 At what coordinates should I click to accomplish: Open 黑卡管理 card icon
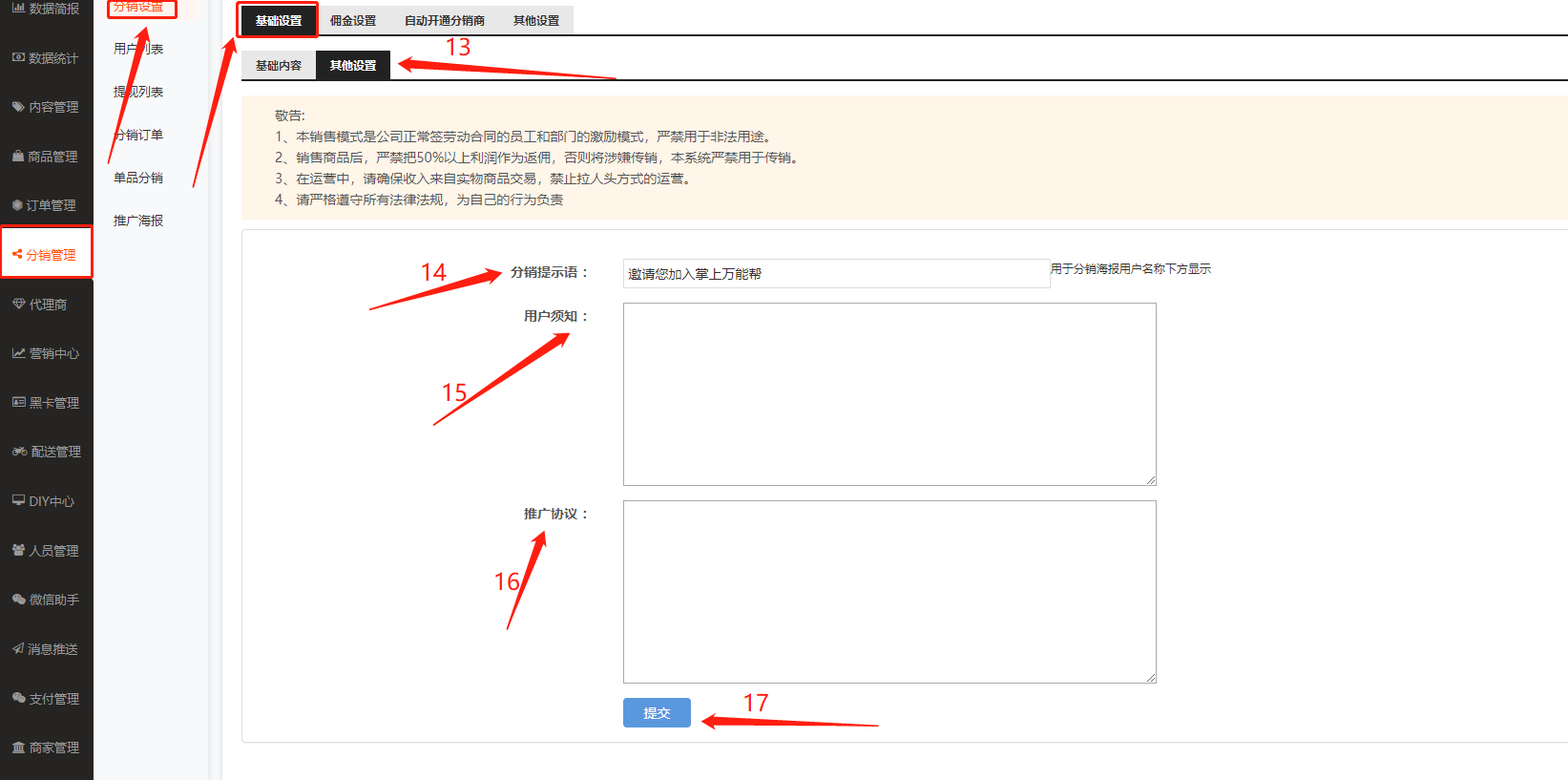click(x=18, y=403)
